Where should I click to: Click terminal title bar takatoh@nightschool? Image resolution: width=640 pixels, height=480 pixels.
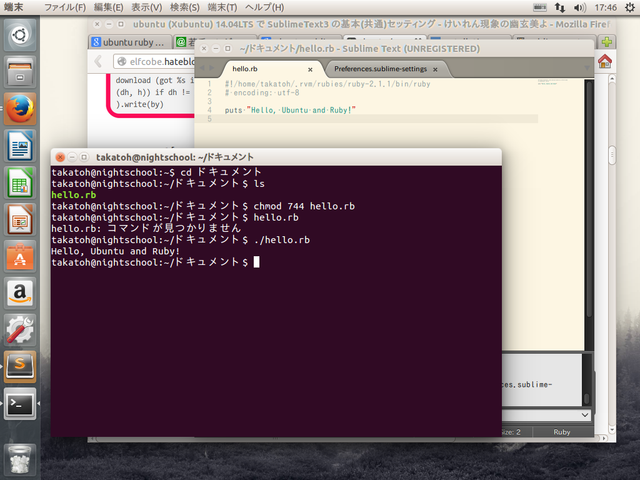276,157
